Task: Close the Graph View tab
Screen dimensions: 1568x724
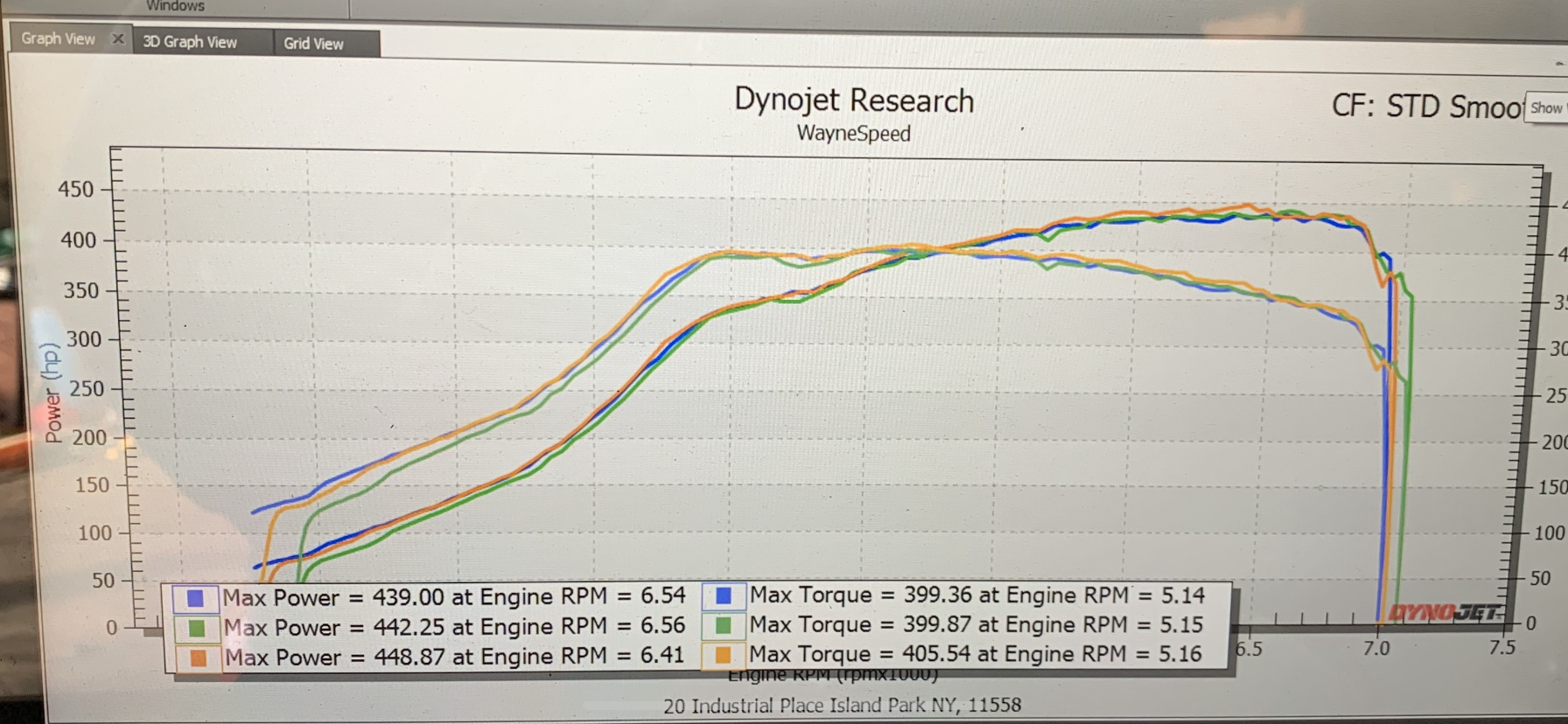Action: click(x=118, y=38)
